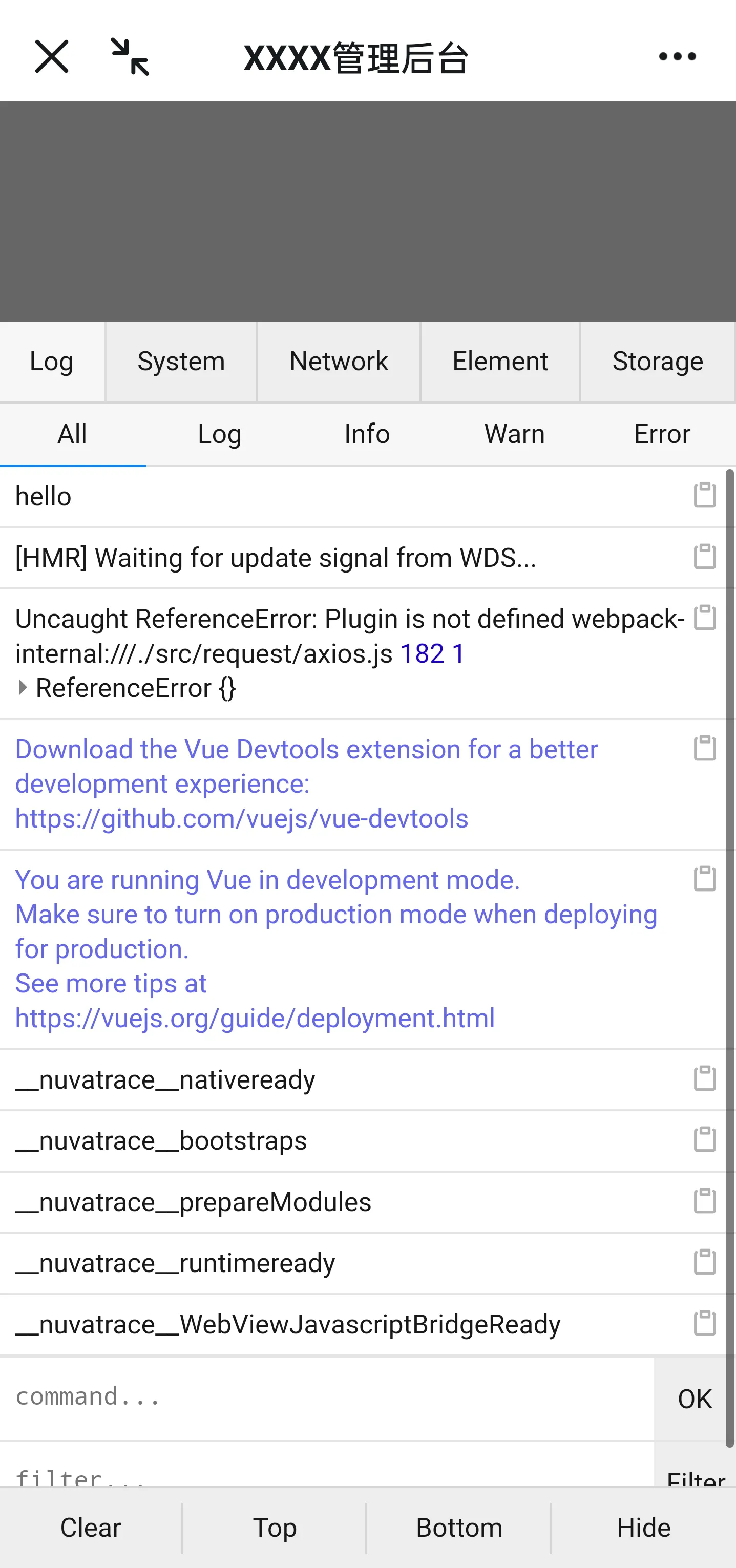Expand the ReferenceError {} object
Screen dimensions: 736x1568
23,688
